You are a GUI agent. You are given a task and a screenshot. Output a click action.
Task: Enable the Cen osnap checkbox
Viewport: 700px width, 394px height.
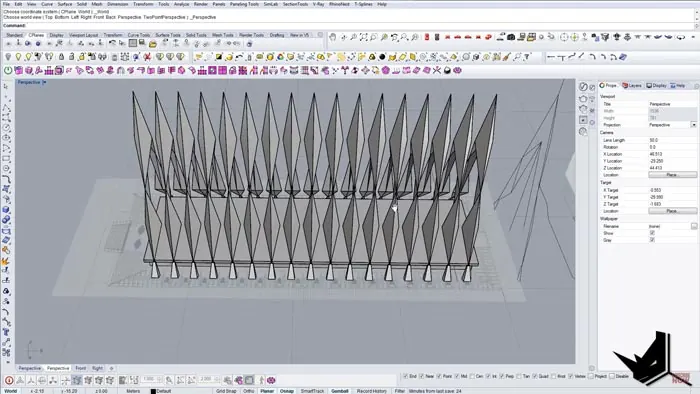click(x=472, y=376)
